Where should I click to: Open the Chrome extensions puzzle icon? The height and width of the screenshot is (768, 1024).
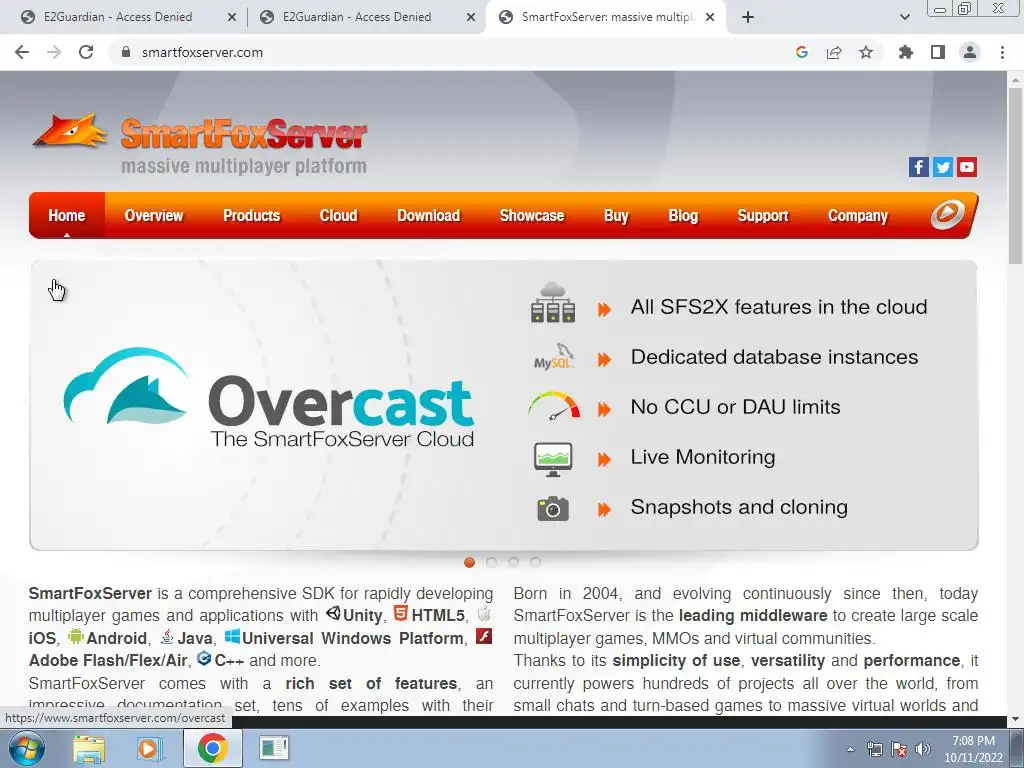pyautogui.click(x=905, y=52)
